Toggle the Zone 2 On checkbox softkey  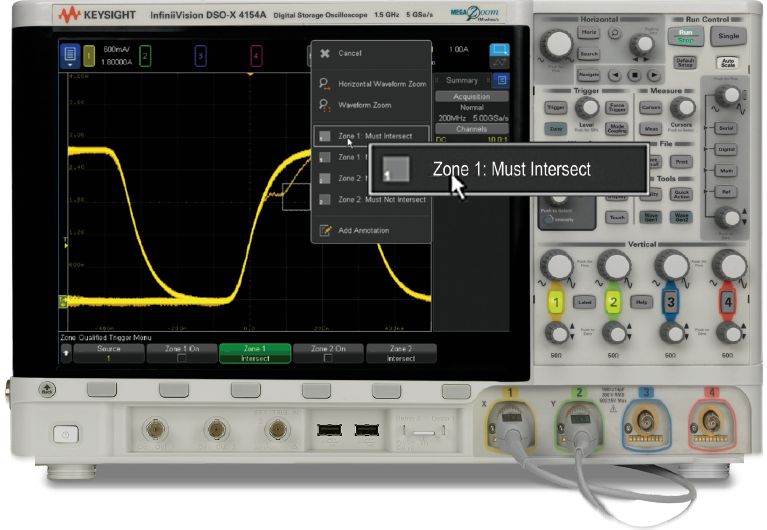pos(329,353)
